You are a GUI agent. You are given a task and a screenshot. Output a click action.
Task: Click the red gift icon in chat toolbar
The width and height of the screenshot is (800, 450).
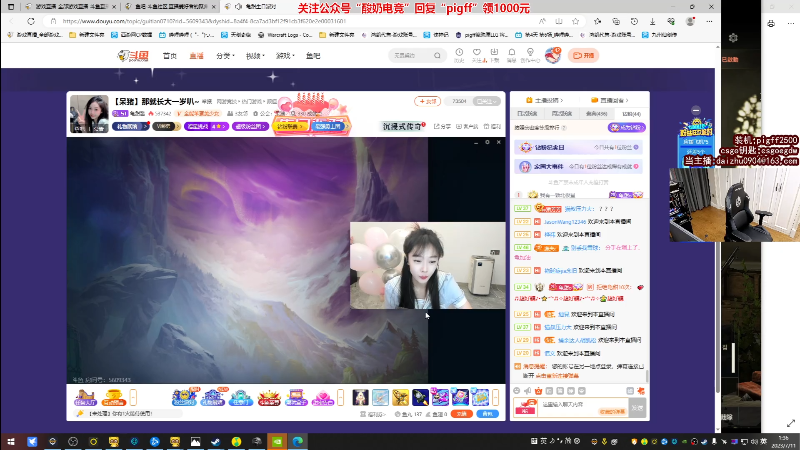(538, 391)
